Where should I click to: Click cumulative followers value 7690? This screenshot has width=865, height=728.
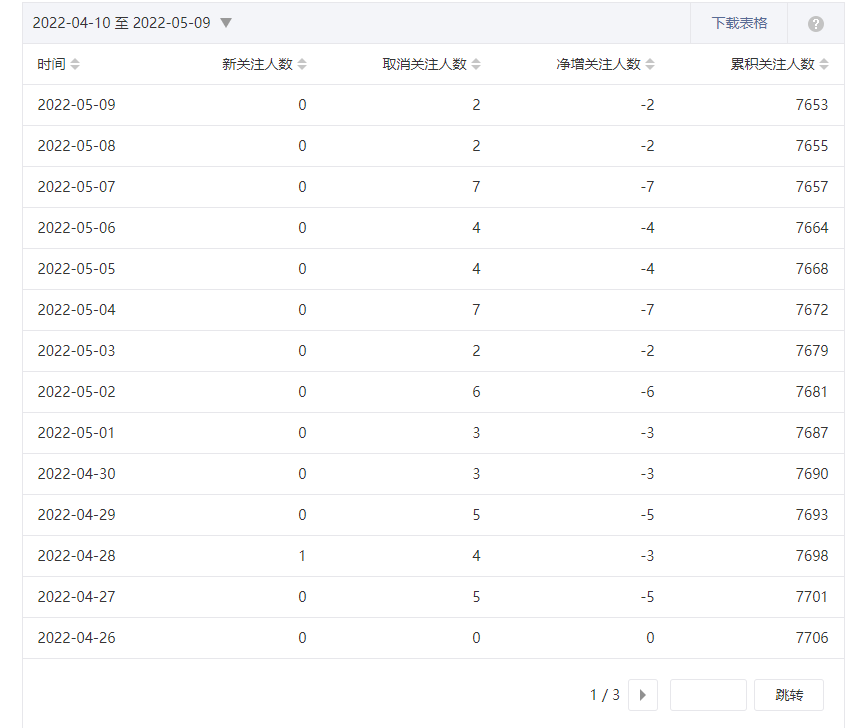click(811, 474)
